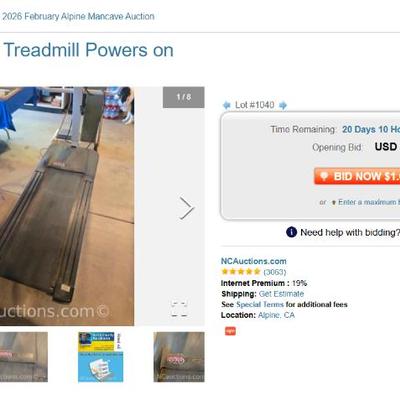400x400 pixels.
Task: Select the third treadmill display thumbnail
Action: click(179, 357)
